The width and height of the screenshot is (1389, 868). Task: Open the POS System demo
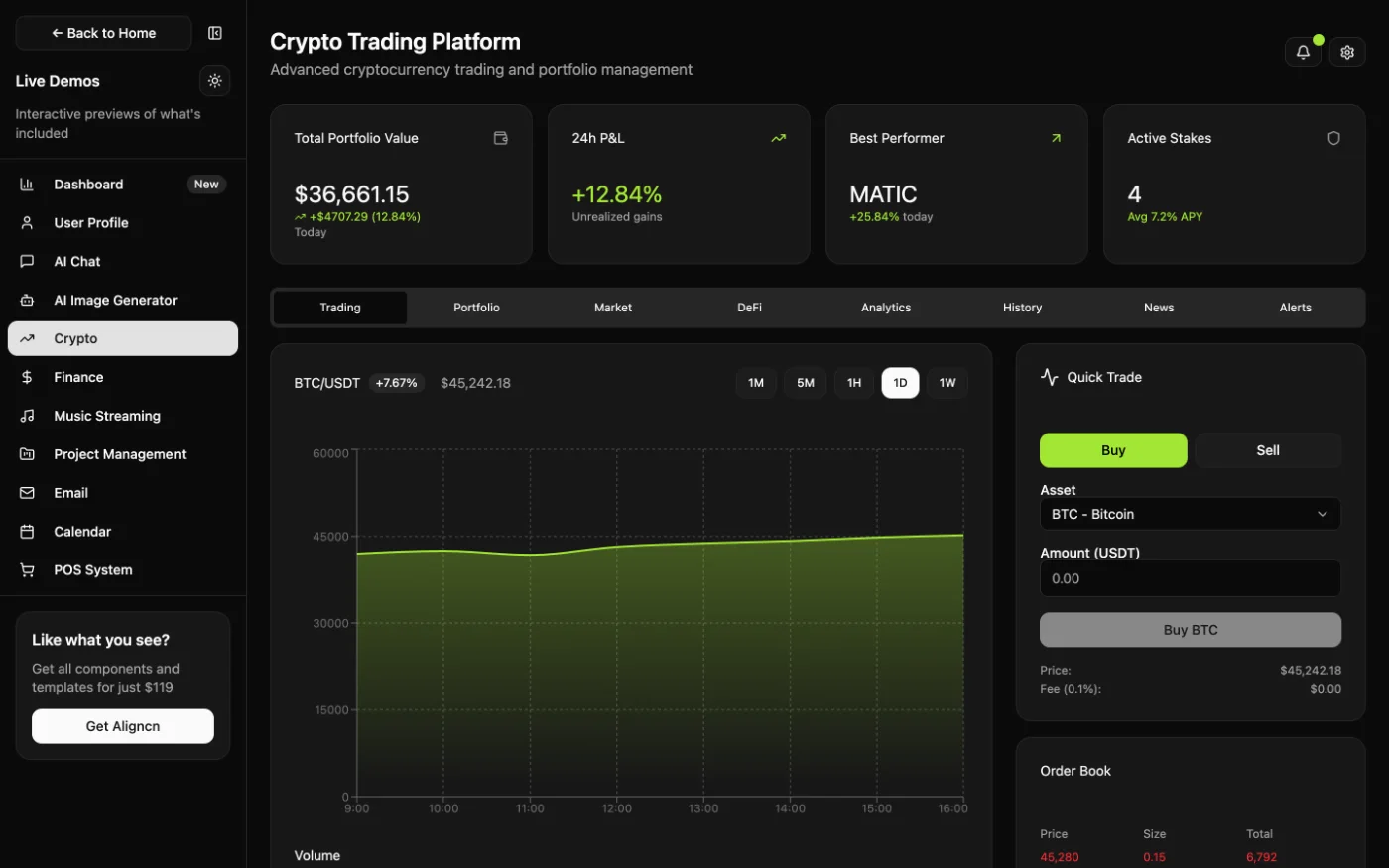point(123,570)
